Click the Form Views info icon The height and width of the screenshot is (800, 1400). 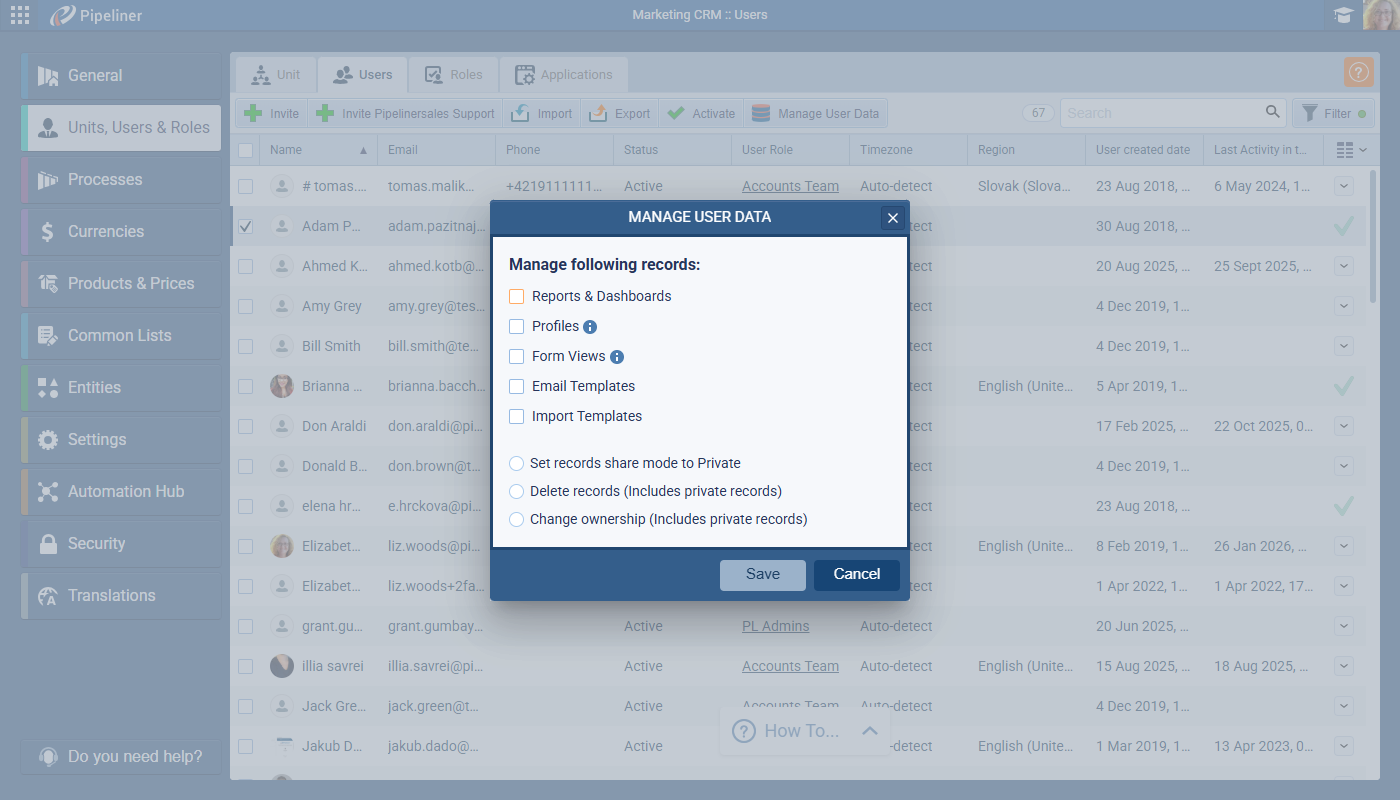[x=617, y=357]
